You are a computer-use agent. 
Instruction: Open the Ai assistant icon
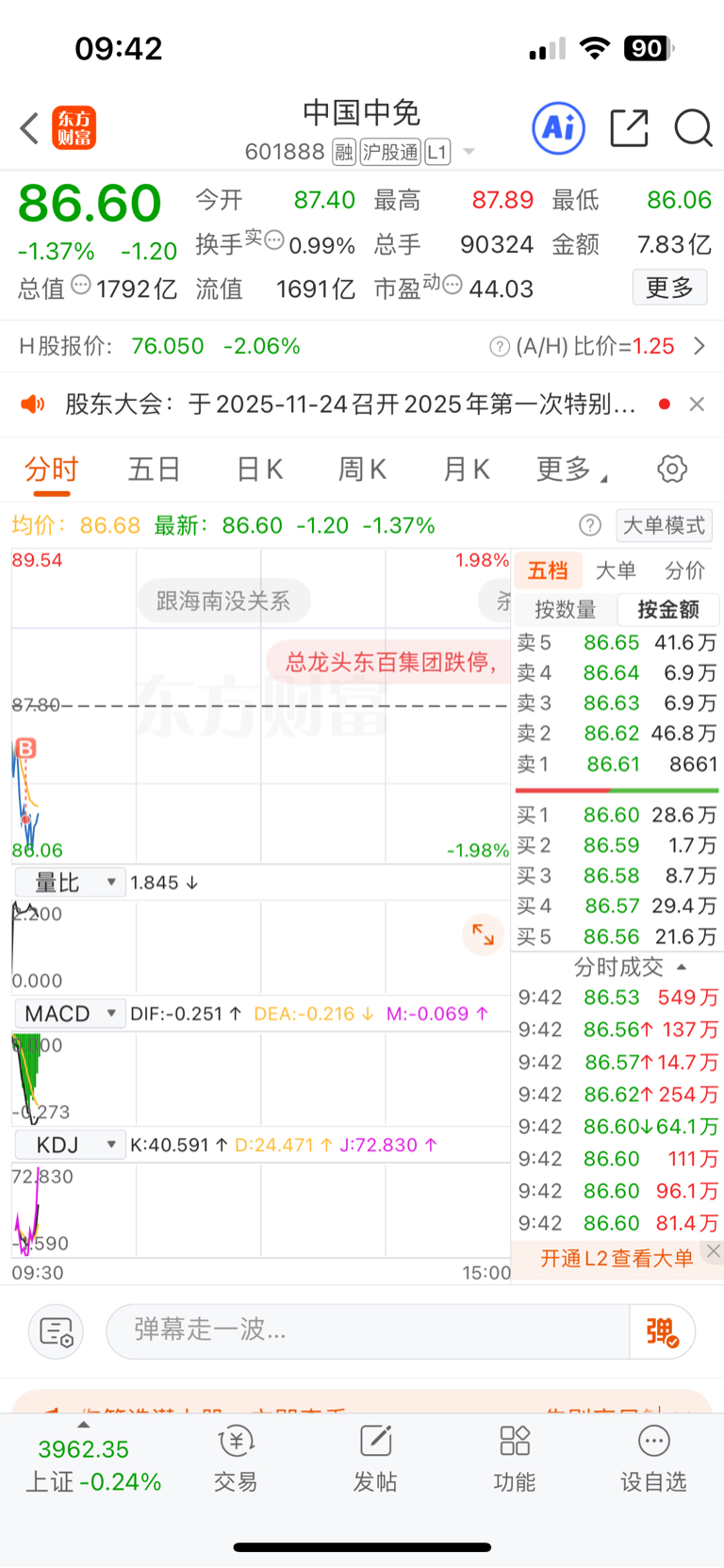click(x=559, y=127)
